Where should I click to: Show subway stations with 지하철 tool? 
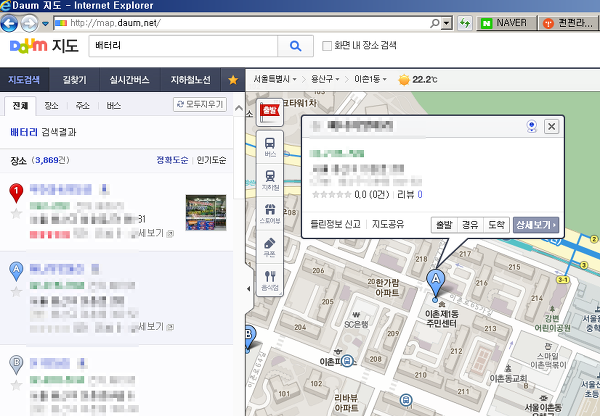coord(270,181)
